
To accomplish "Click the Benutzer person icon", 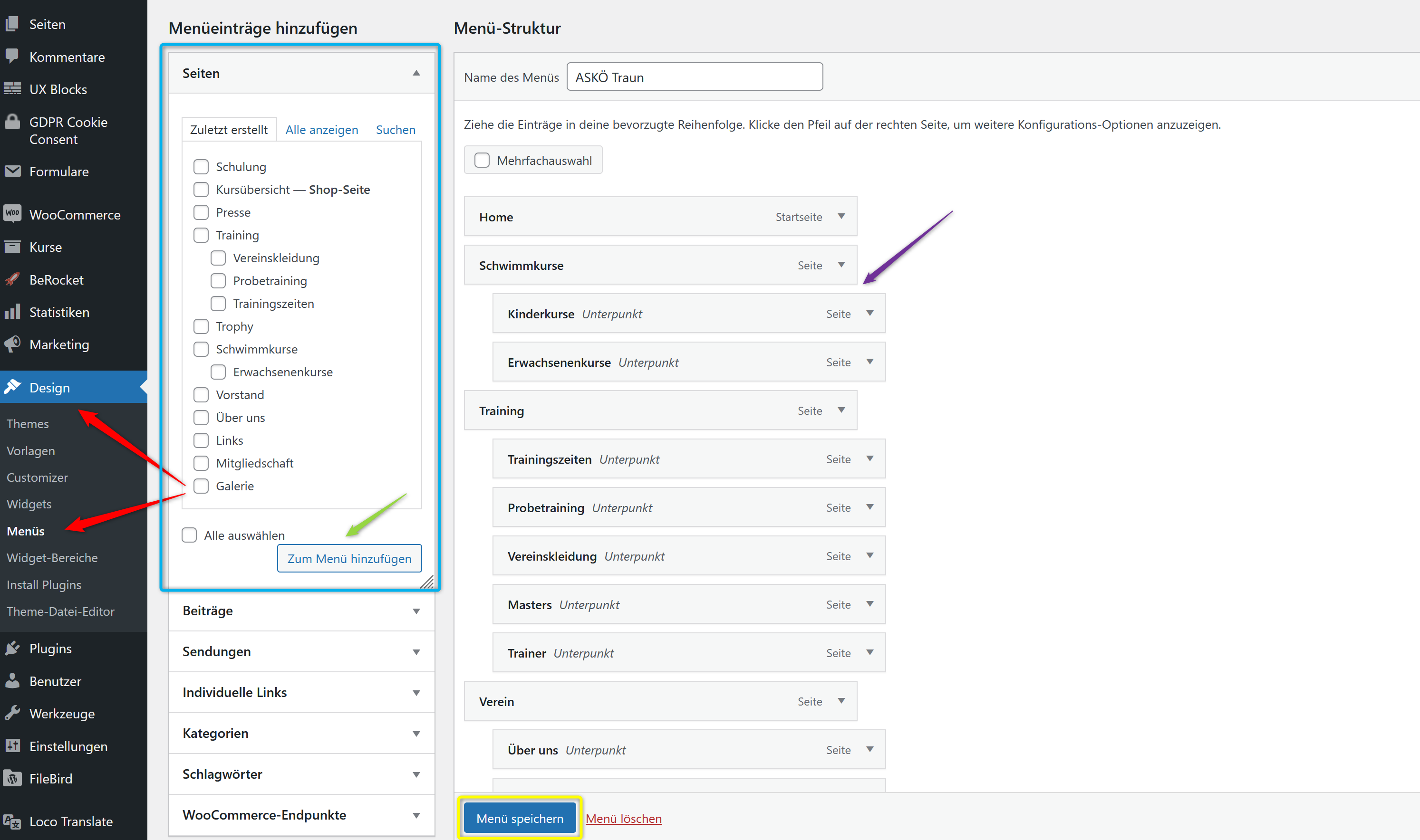I will 12,681.
